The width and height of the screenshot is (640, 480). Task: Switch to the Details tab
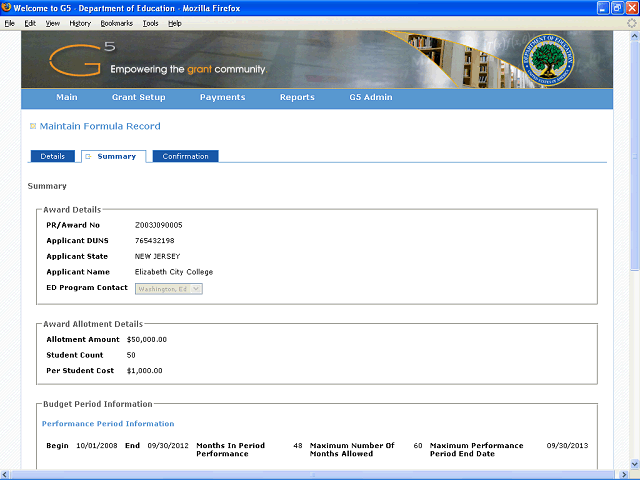click(53, 156)
